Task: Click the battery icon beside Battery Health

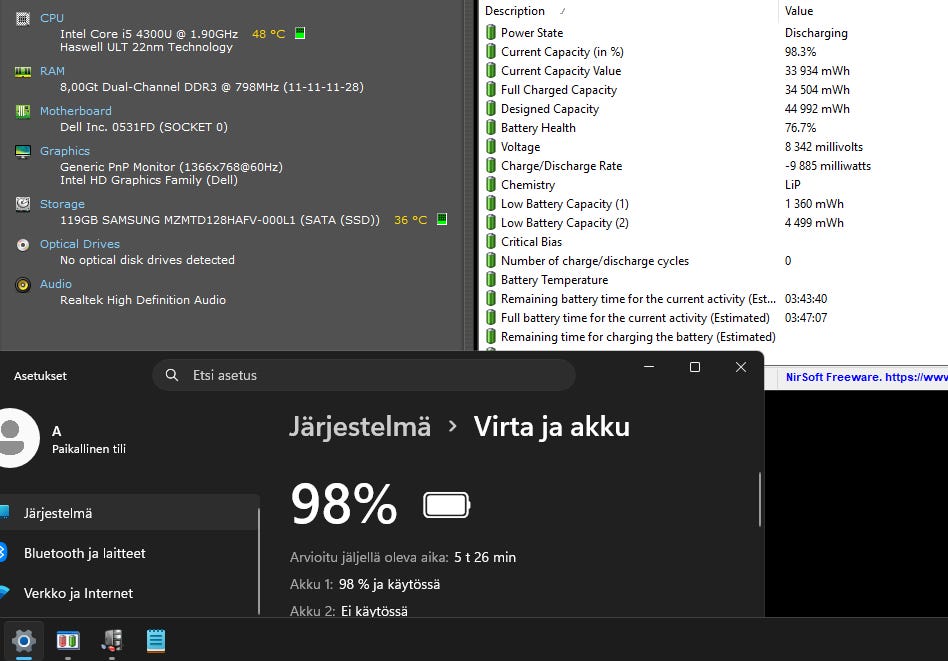Action: tap(491, 128)
